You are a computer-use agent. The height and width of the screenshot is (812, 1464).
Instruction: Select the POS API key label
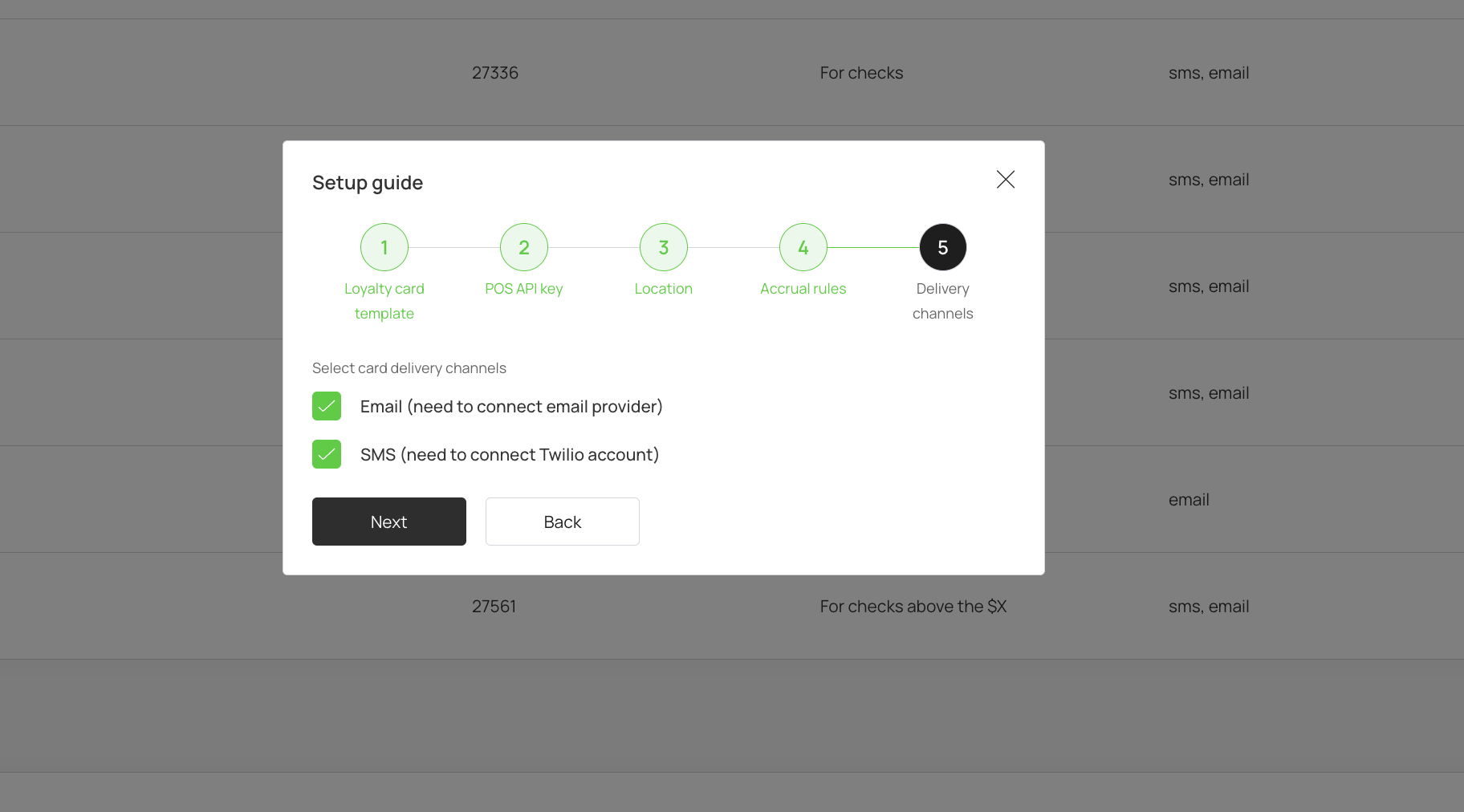524,289
